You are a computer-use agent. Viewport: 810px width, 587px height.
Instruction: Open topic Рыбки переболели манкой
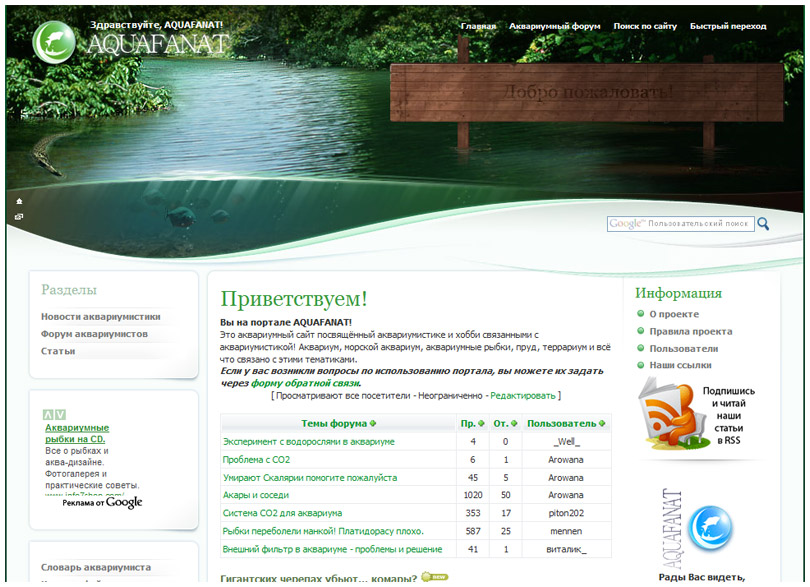[323, 531]
